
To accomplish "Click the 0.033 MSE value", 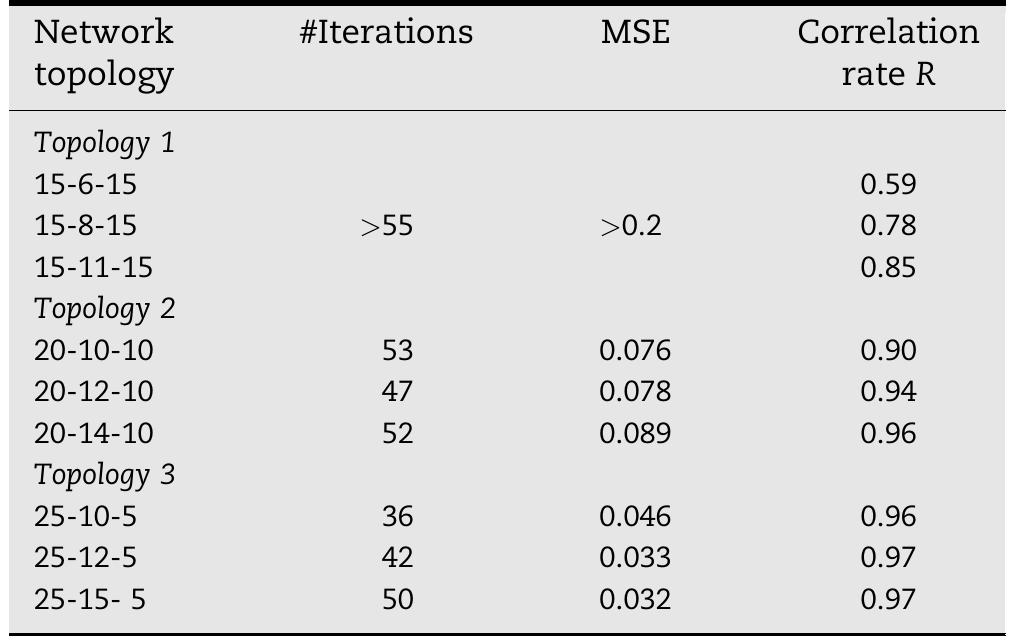I will coord(635,558).
